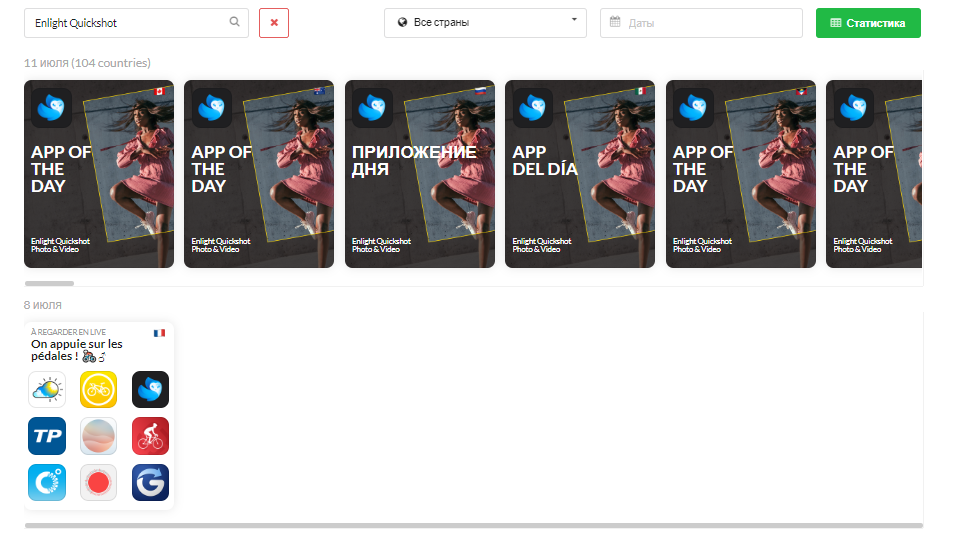Click the dropdown caret in country selector

click(x=574, y=20)
